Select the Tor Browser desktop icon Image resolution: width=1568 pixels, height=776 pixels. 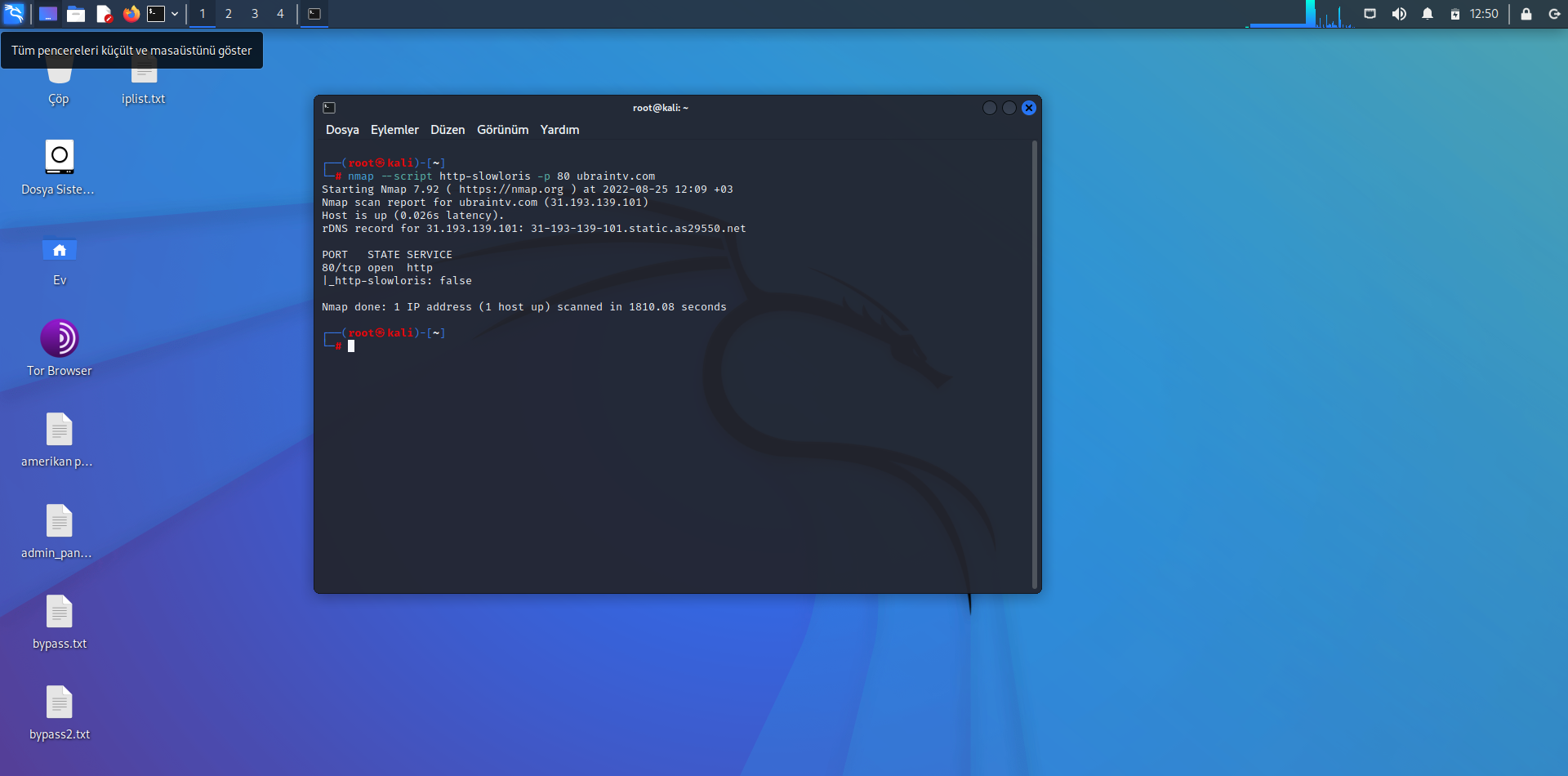coord(60,349)
